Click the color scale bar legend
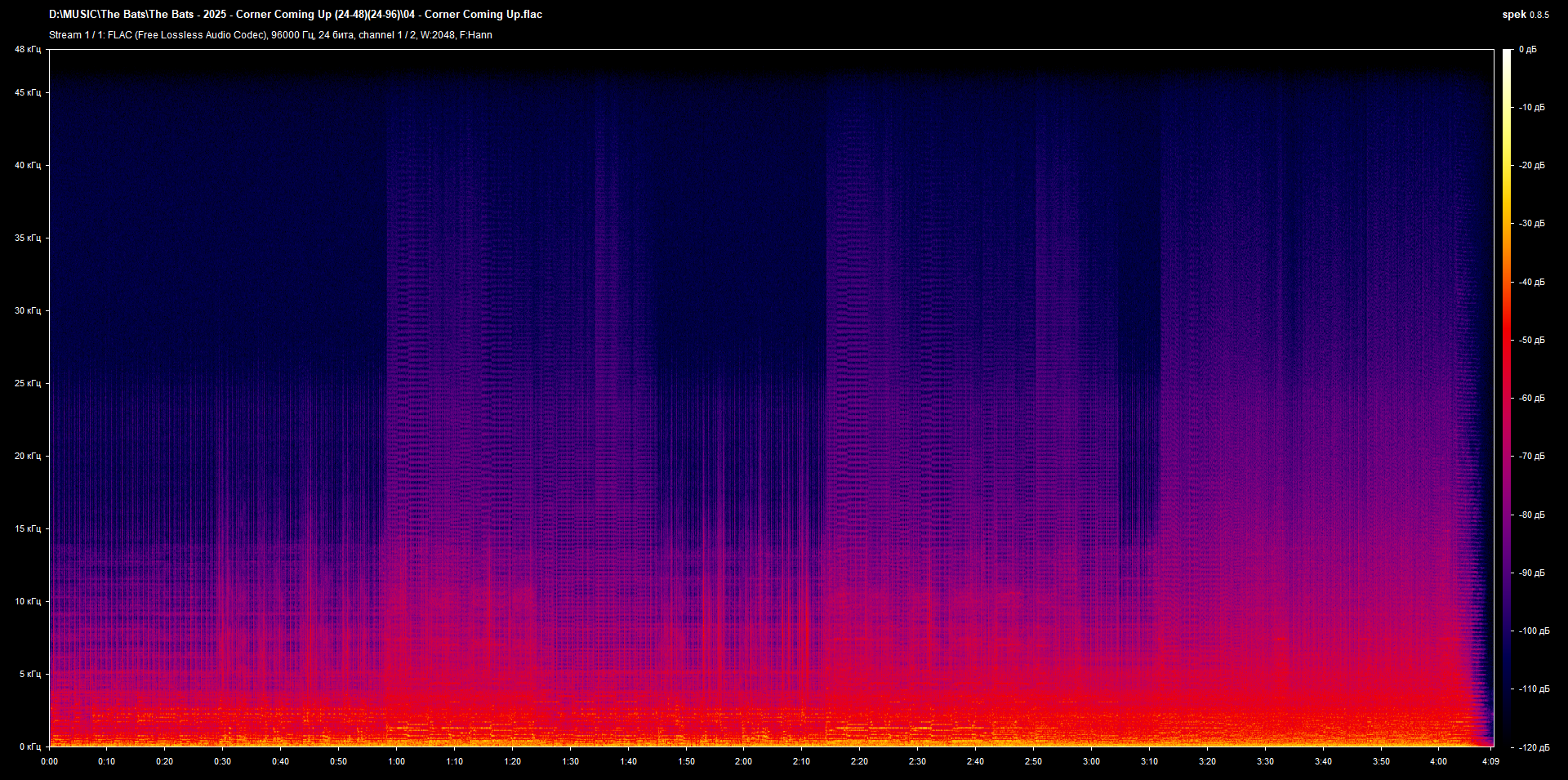1568x780 pixels. [1507, 398]
